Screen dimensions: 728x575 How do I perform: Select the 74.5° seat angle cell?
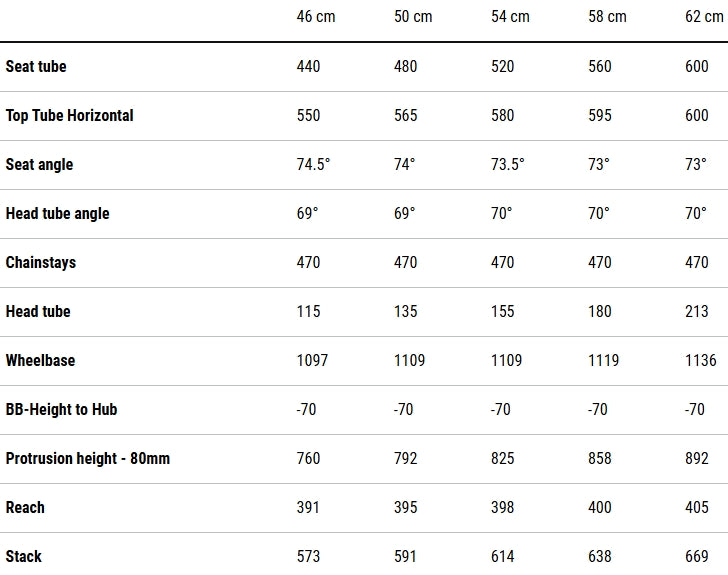pos(313,164)
